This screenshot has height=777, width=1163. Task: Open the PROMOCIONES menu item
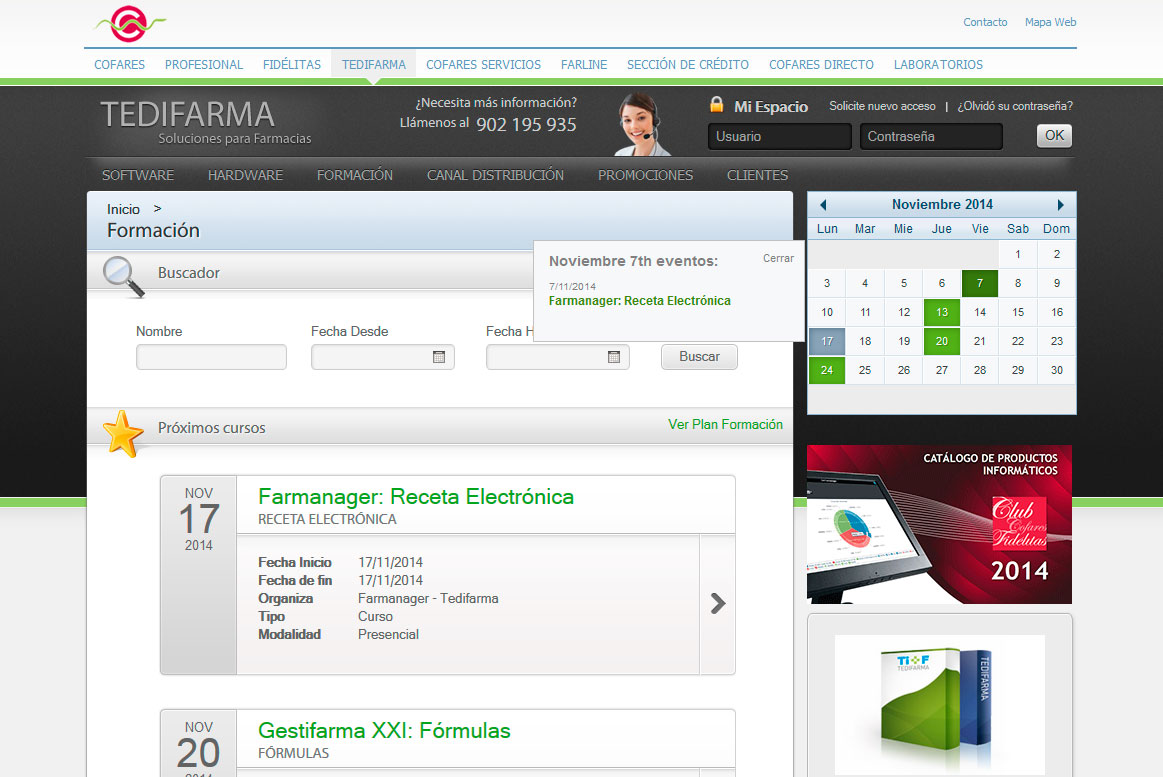(645, 175)
